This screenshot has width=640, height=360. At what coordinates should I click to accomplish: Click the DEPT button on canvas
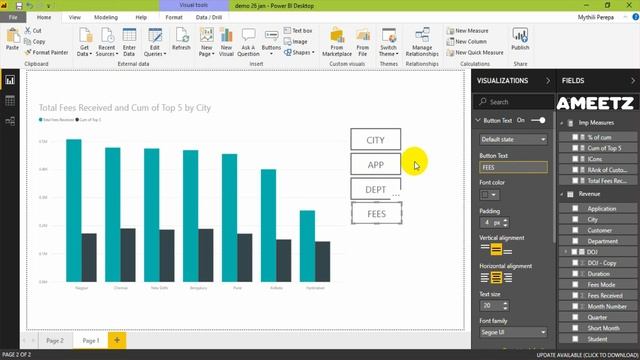tap(376, 189)
